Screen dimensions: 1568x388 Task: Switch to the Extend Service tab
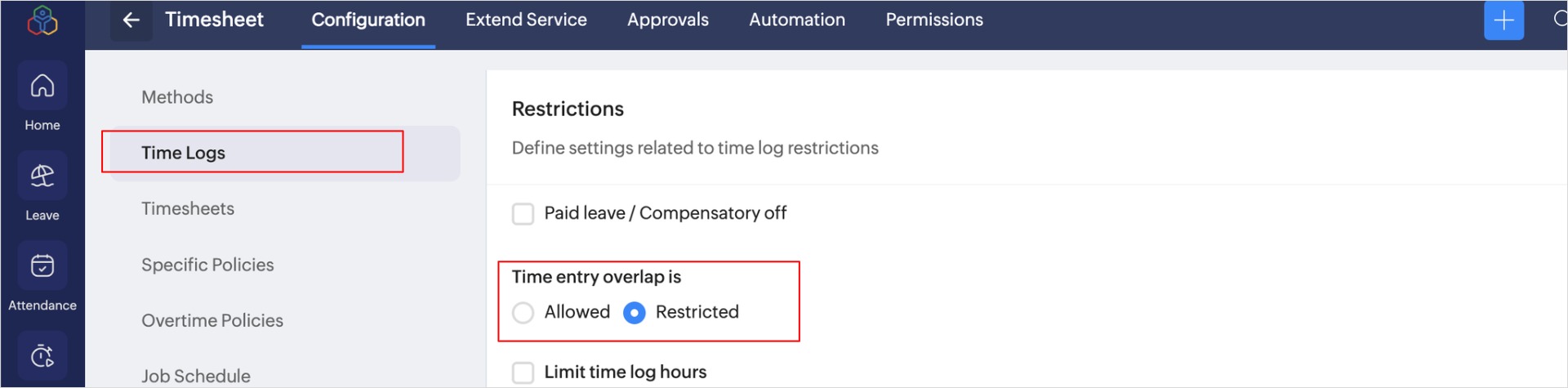[x=526, y=20]
